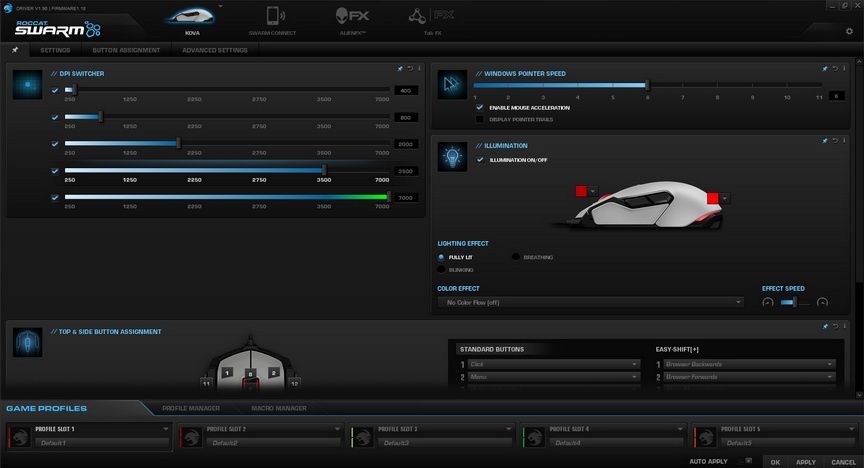Toggle the 7000 DPI level checkbox
Viewport: 864px width, 468px height.
tap(55, 197)
